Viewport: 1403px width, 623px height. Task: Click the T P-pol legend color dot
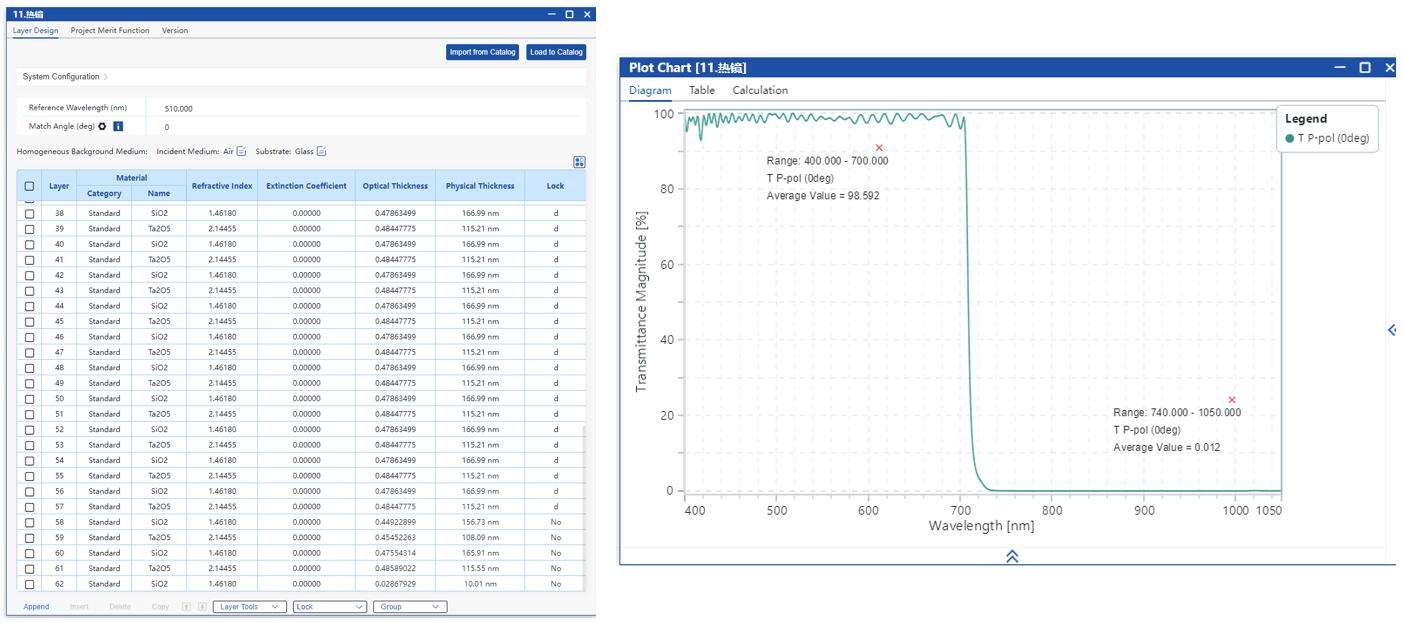coord(1290,139)
